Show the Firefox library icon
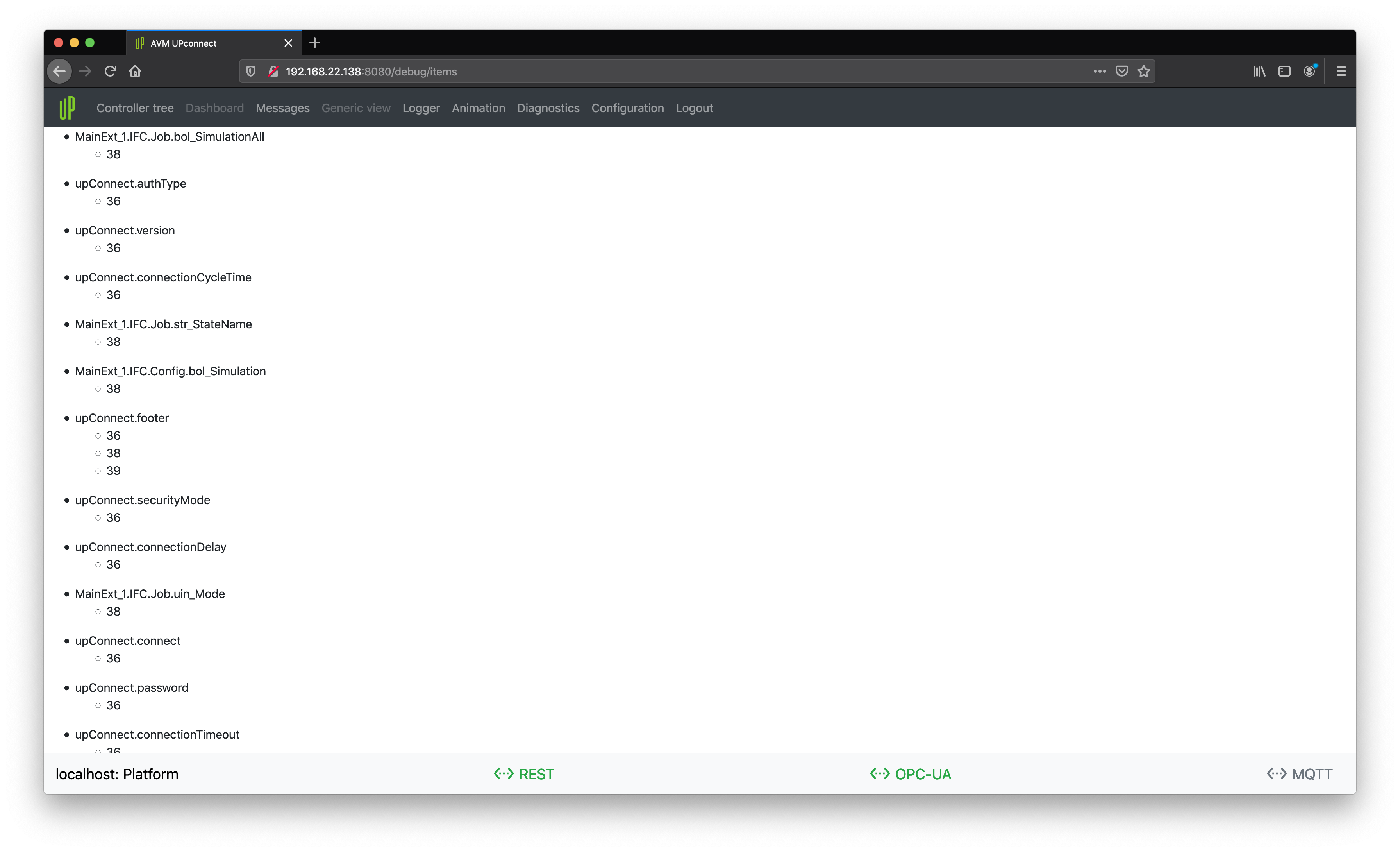1400x852 pixels. click(1259, 72)
